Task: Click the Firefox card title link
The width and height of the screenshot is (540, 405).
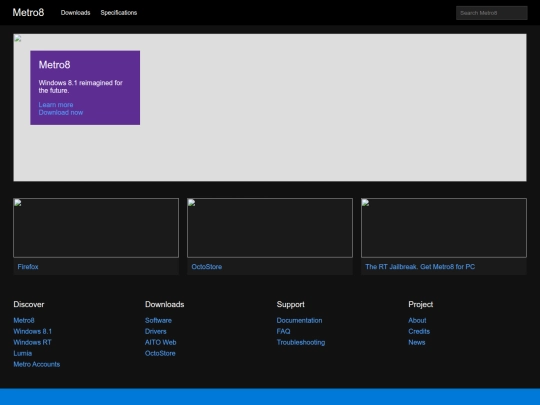Action: point(28,267)
